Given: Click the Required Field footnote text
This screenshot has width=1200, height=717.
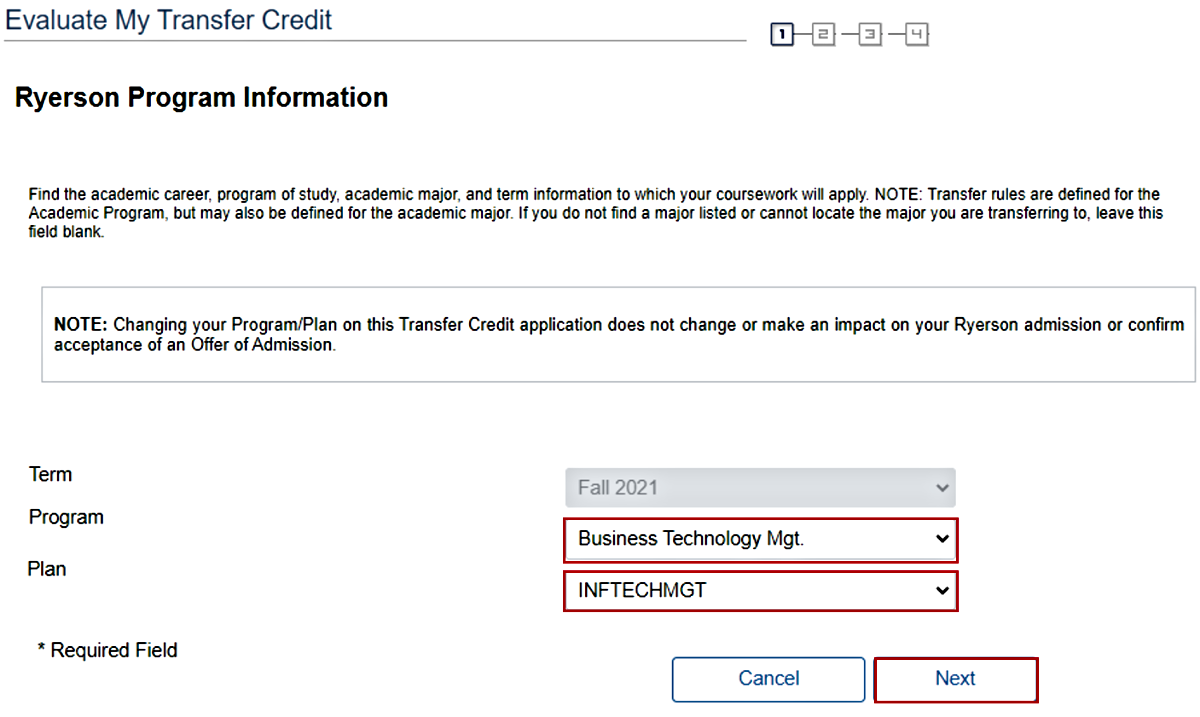Looking at the screenshot, I should click(108, 650).
